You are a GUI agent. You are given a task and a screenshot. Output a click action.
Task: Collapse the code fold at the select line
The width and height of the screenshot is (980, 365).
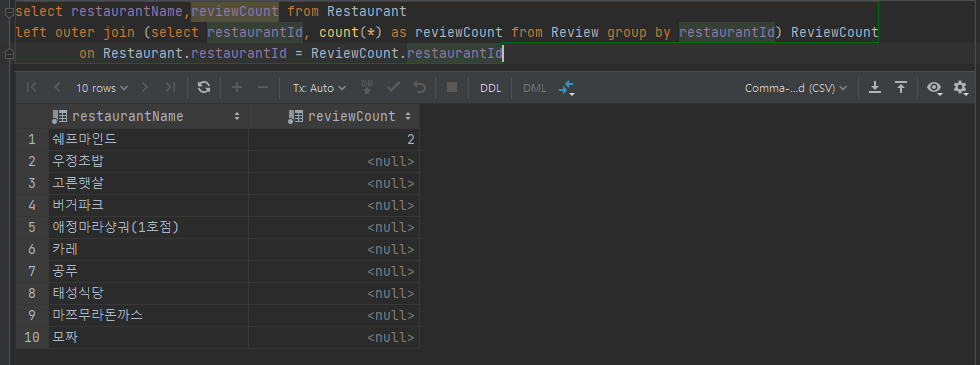tap(9, 11)
